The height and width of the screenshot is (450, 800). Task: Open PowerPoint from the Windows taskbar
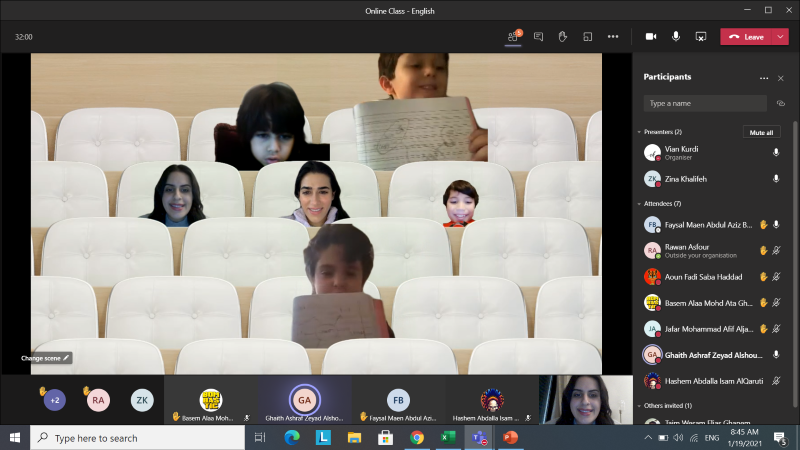tap(510, 438)
